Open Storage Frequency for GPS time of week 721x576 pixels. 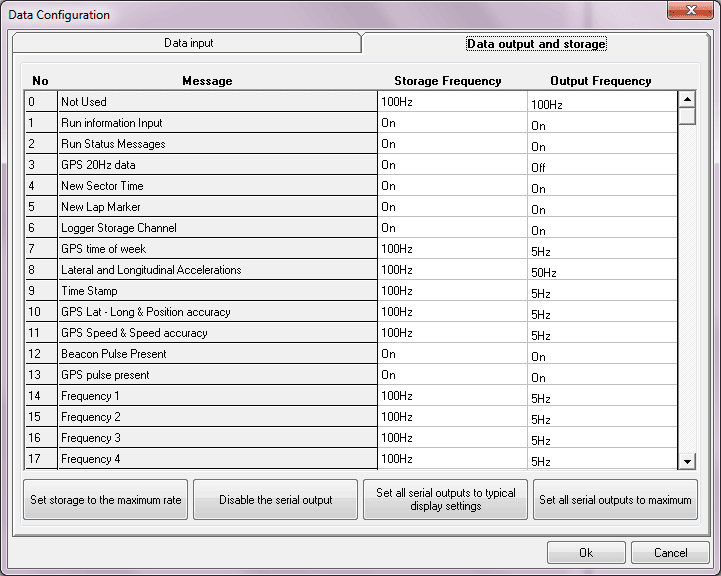[451, 249]
